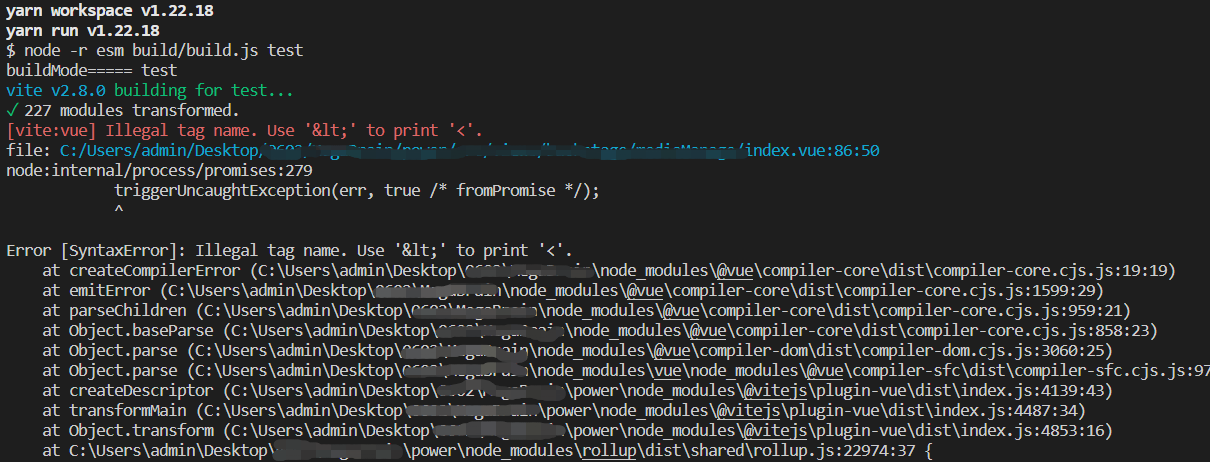The width and height of the screenshot is (1210, 462).
Task: Click the 'Error [SyntaxError]: Illegal tag name' line
Action: point(290,250)
